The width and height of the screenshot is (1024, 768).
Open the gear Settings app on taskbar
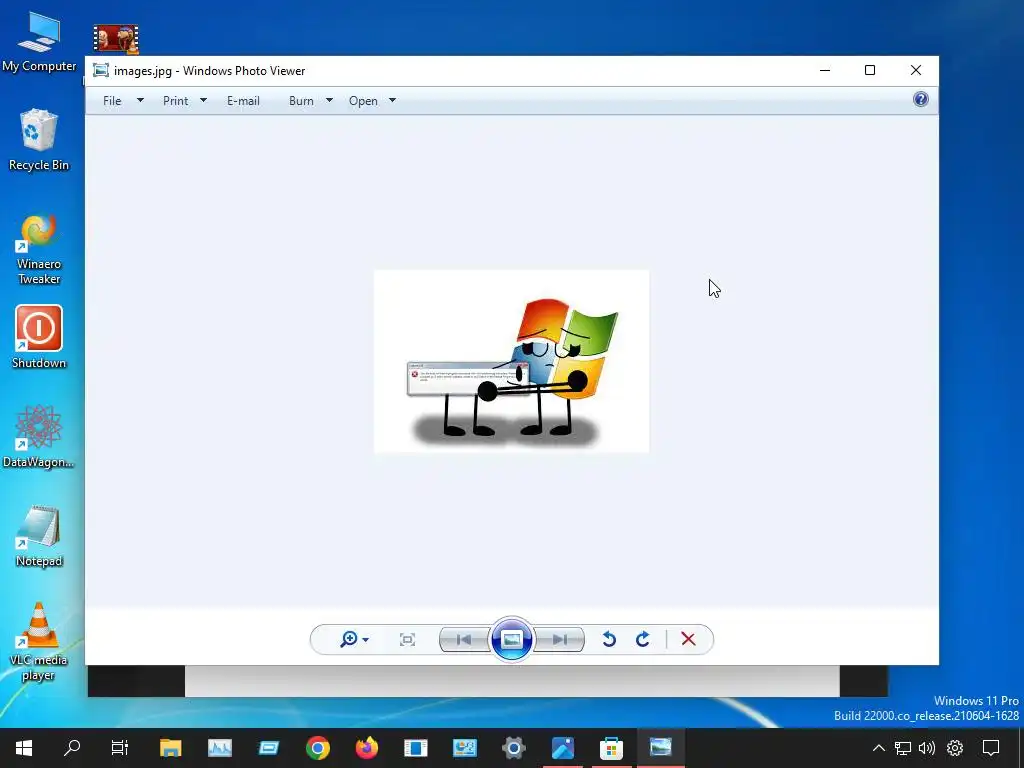513,748
